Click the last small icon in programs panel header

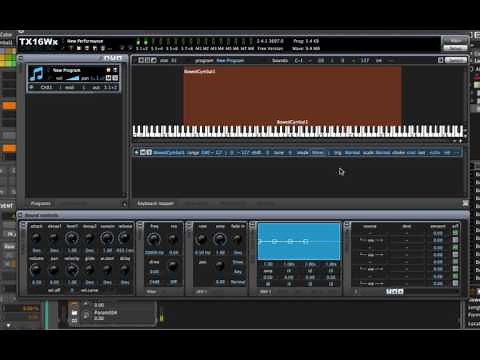[x=119, y=58]
